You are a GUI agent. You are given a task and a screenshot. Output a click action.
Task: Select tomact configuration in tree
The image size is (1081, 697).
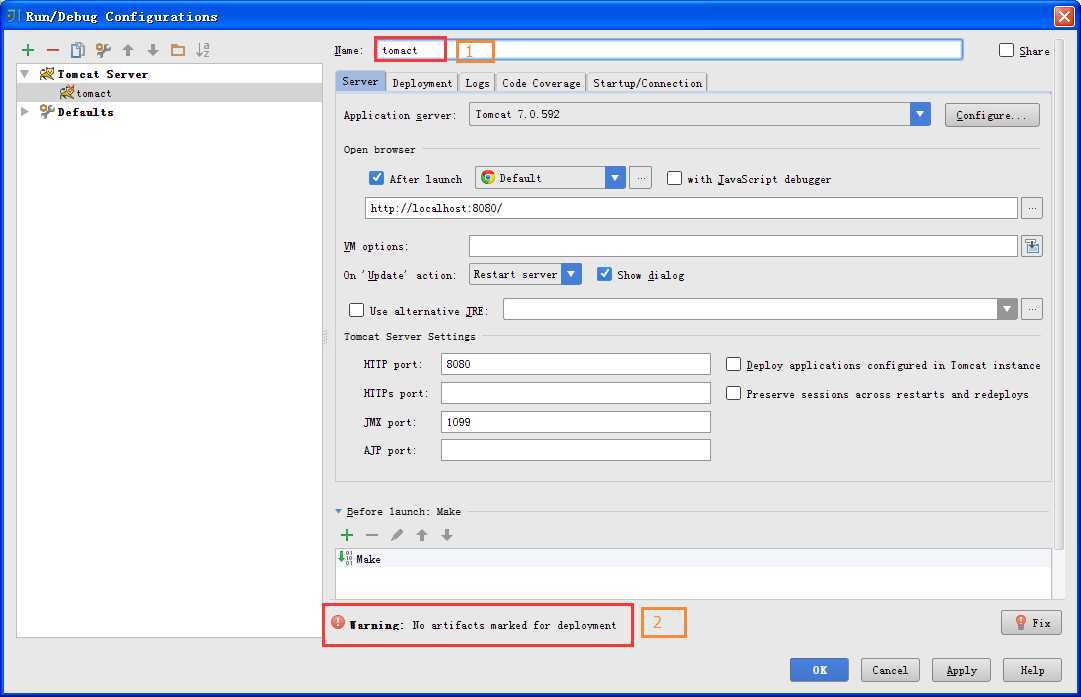point(170,92)
